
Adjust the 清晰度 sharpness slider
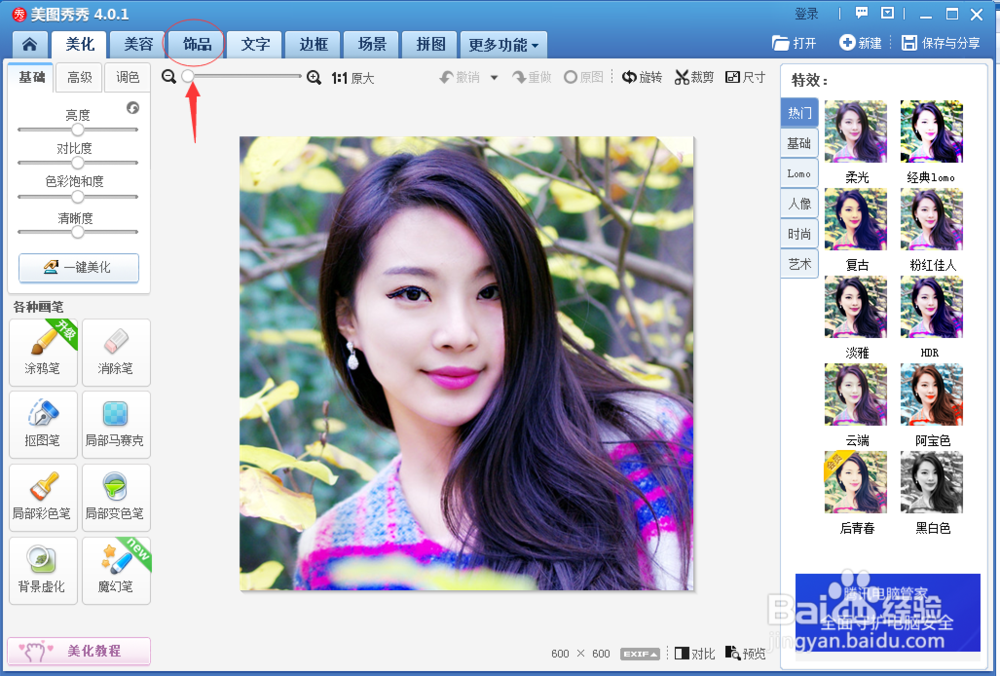click(x=78, y=232)
